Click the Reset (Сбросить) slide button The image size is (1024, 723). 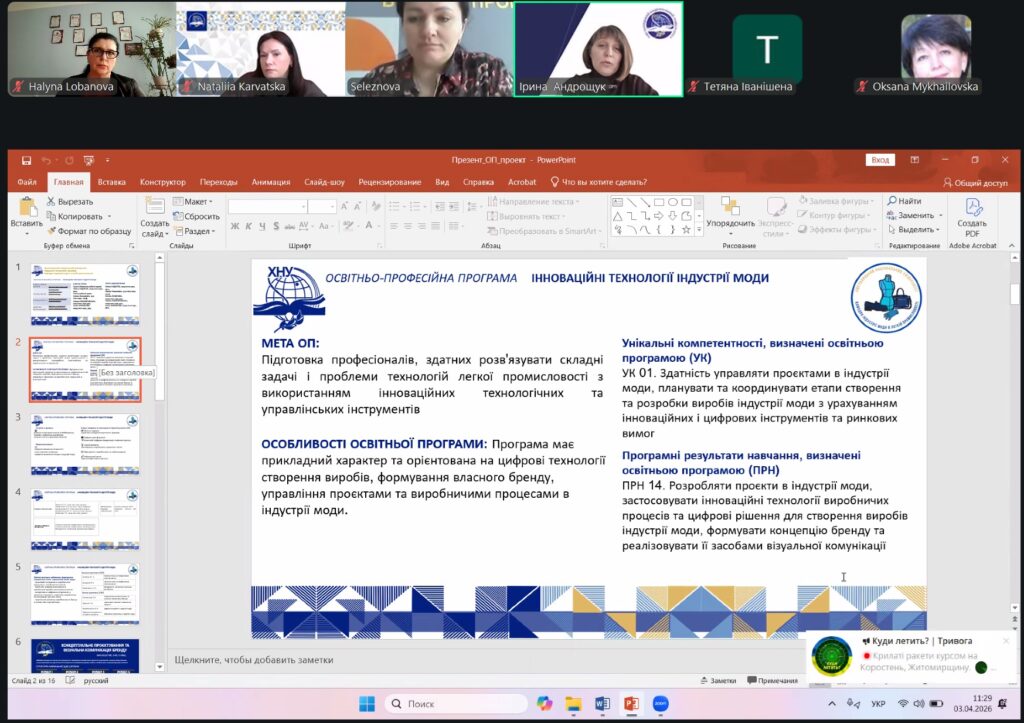(196, 216)
